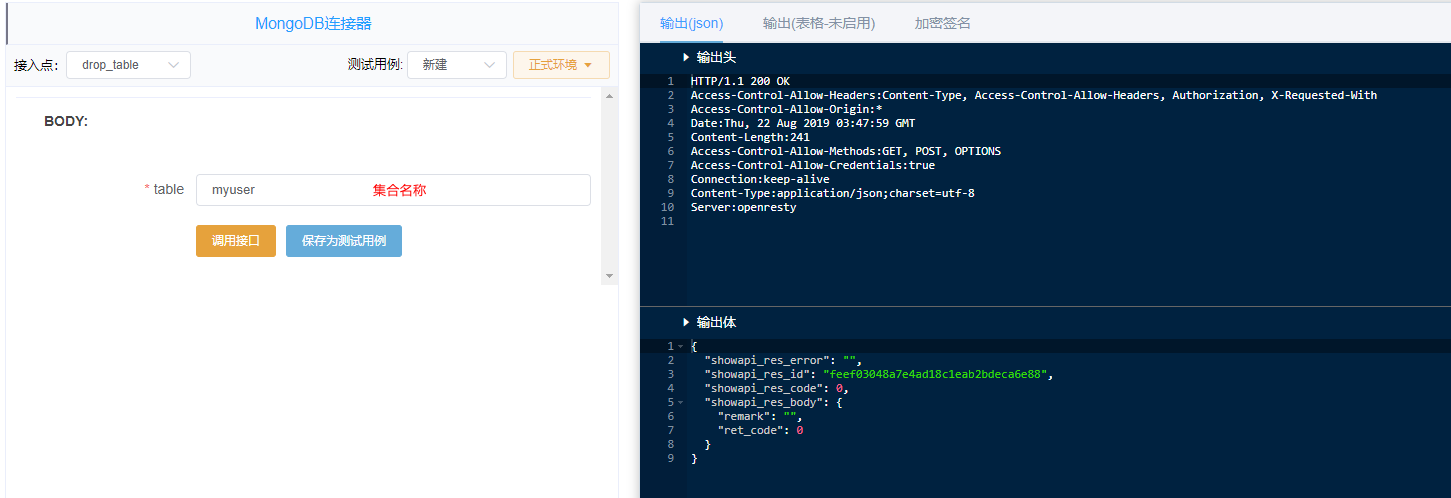Fold JSON at line 1 gutter arrow

[x=680, y=346]
